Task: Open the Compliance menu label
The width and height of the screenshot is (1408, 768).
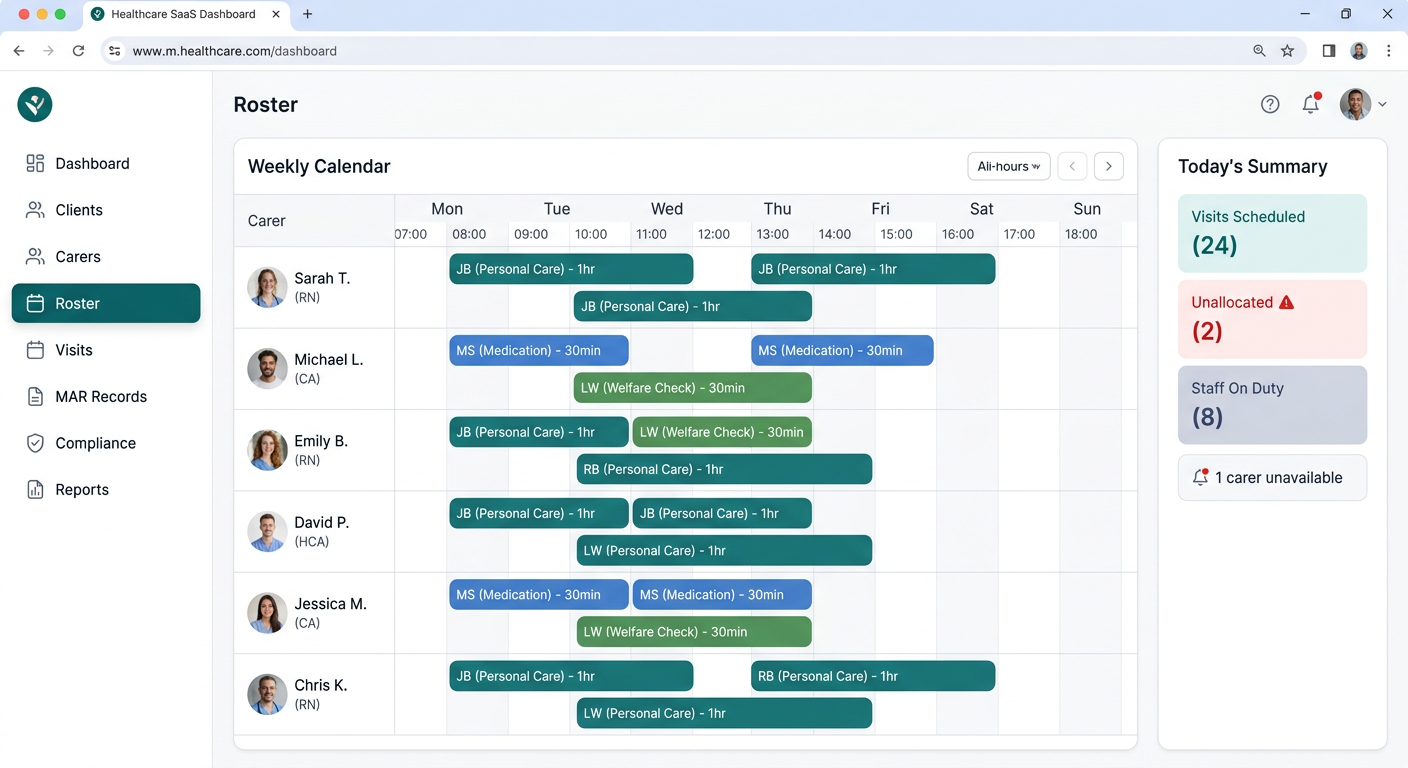Action: (x=95, y=443)
